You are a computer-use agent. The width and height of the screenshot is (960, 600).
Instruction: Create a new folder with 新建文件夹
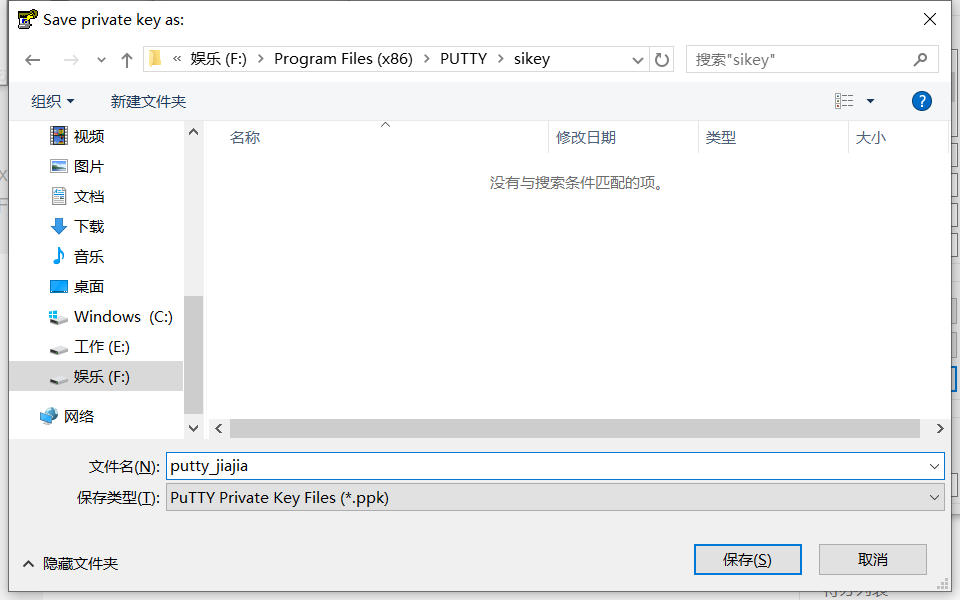[148, 100]
